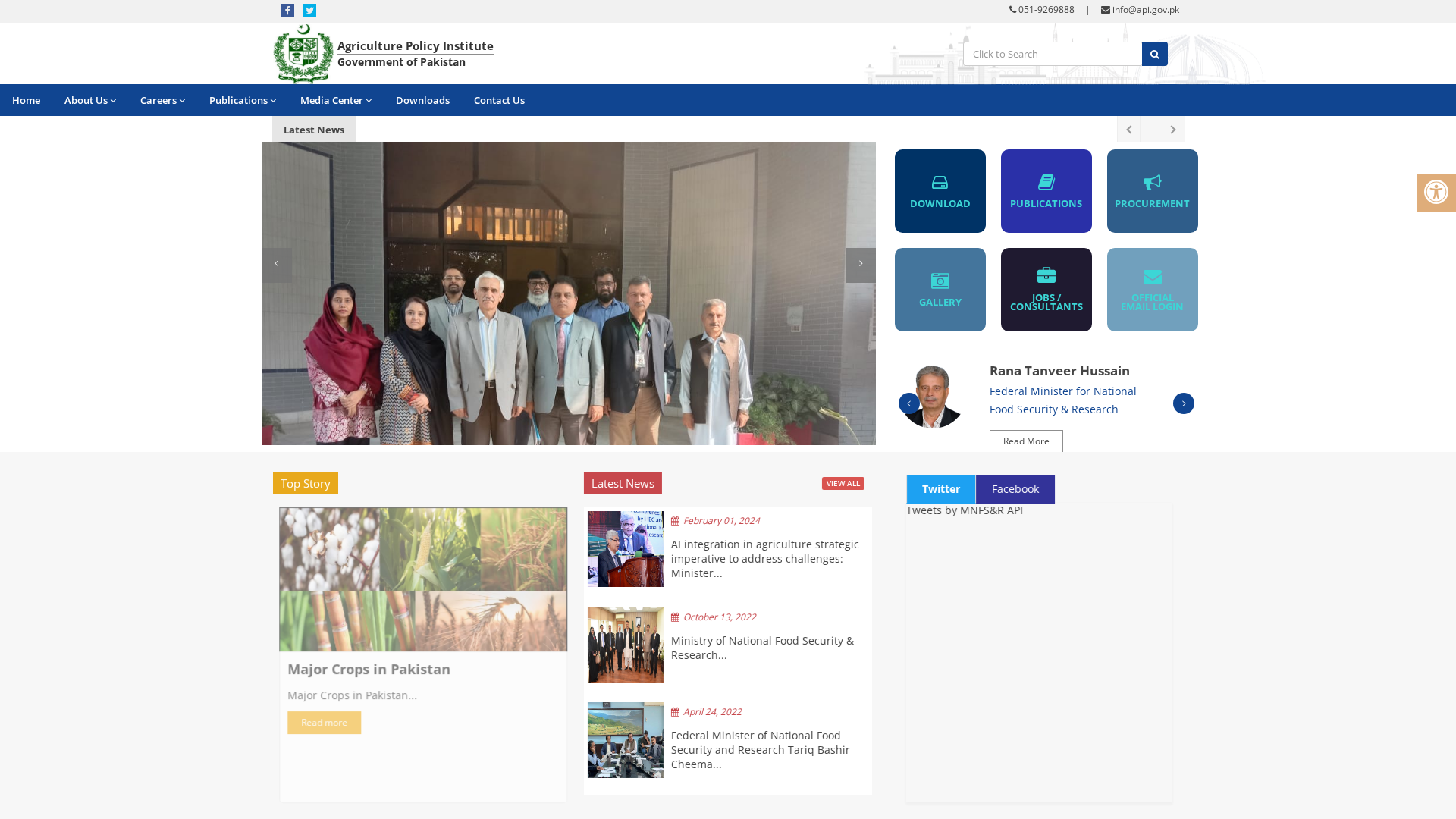Expand the Careers dropdown menu
The height and width of the screenshot is (819, 1456).
[x=162, y=100]
